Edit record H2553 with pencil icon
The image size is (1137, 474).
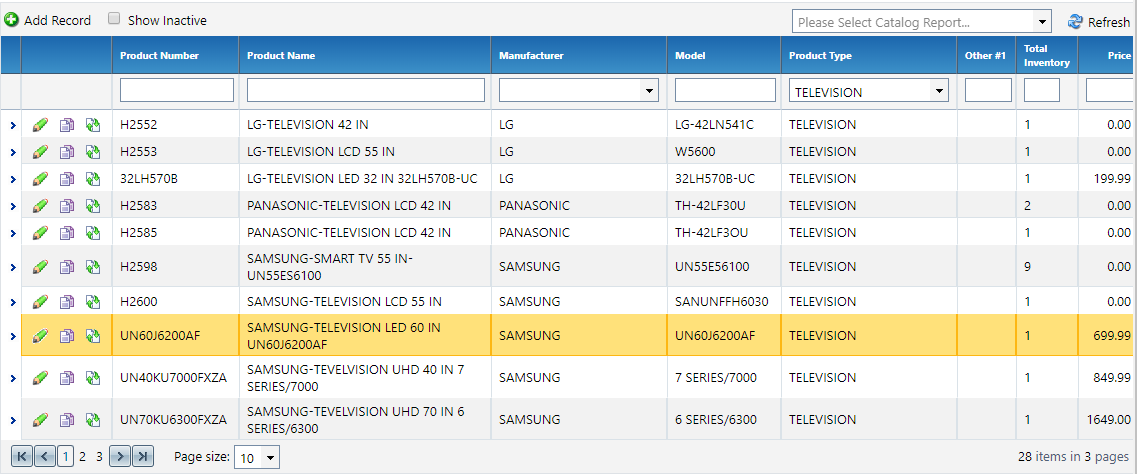click(x=41, y=151)
